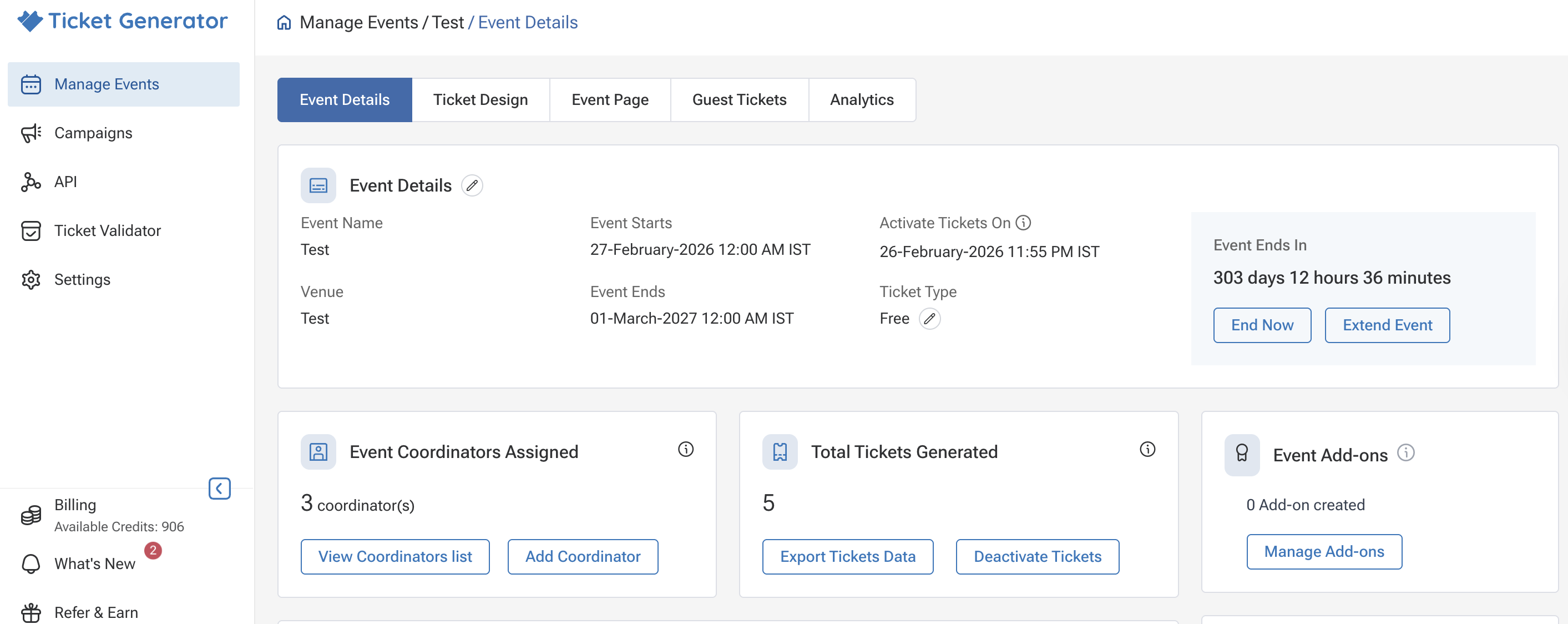Click Export Tickets Data button
The width and height of the screenshot is (1568, 624).
(x=847, y=556)
